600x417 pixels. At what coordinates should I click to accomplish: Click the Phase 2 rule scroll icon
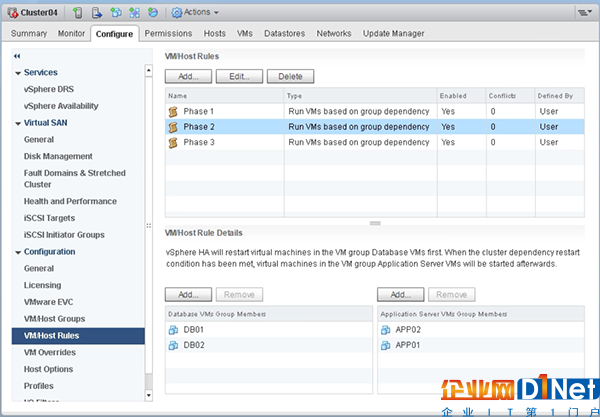pyautogui.click(x=173, y=127)
